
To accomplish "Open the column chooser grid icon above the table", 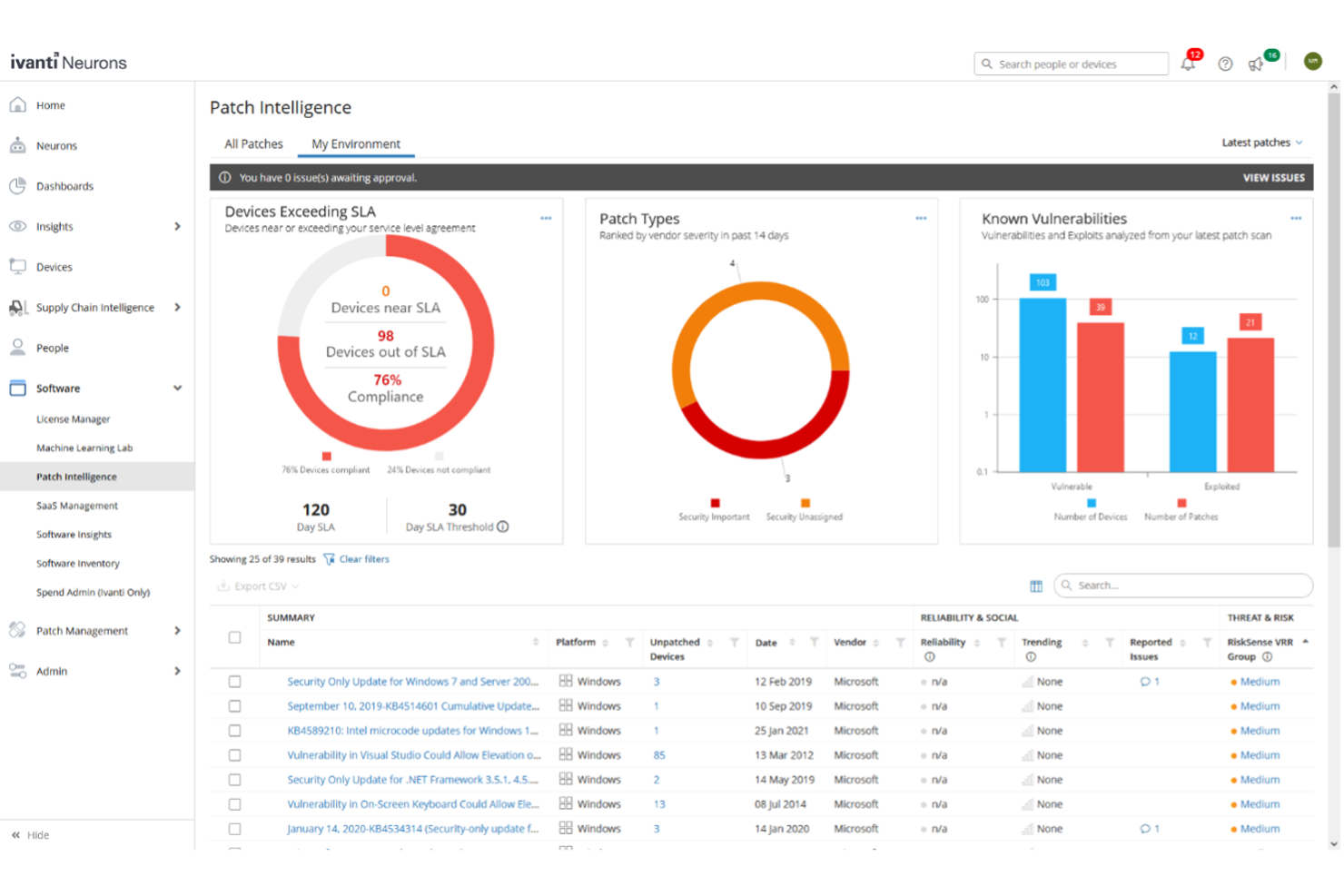I will (x=1035, y=586).
